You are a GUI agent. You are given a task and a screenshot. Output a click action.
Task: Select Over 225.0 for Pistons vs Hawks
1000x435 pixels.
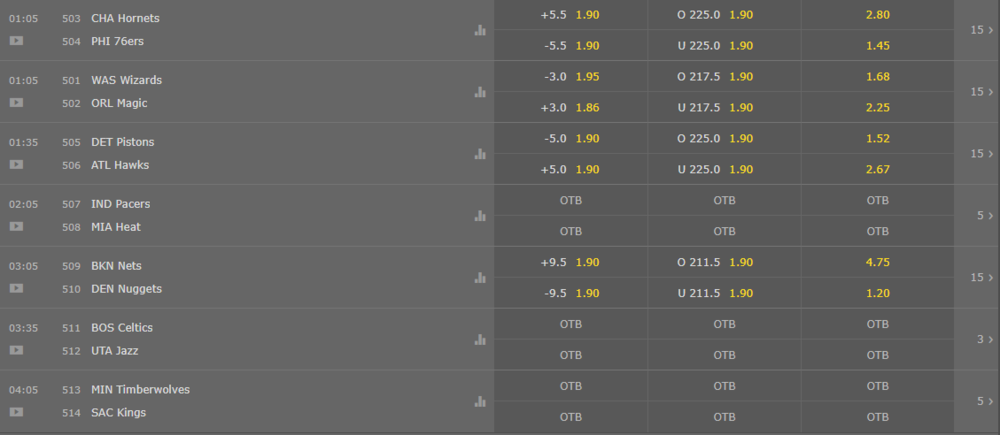point(724,138)
